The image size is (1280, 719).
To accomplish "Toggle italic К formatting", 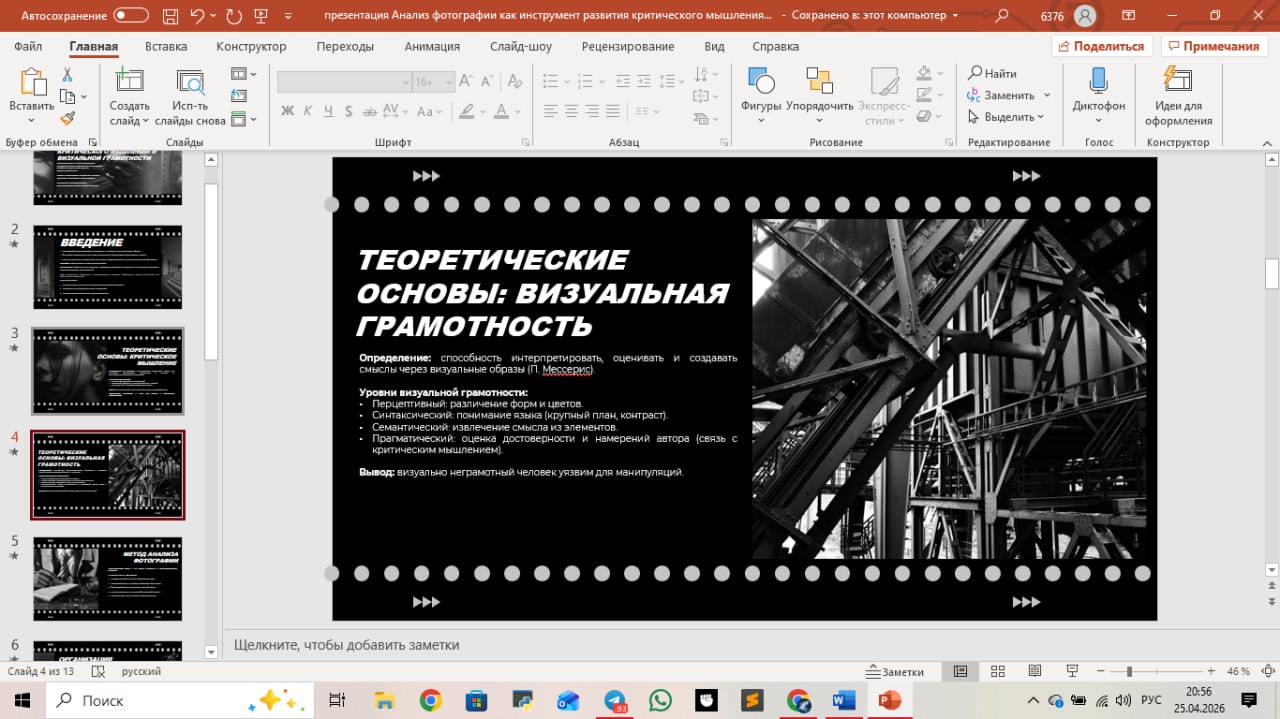I will pos(309,111).
